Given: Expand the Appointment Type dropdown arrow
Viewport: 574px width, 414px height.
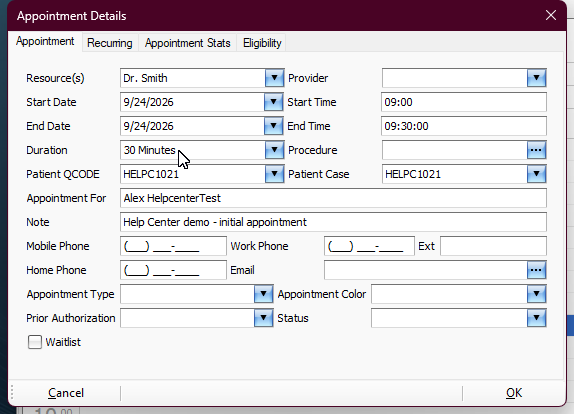Looking at the screenshot, I should [x=263, y=294].
